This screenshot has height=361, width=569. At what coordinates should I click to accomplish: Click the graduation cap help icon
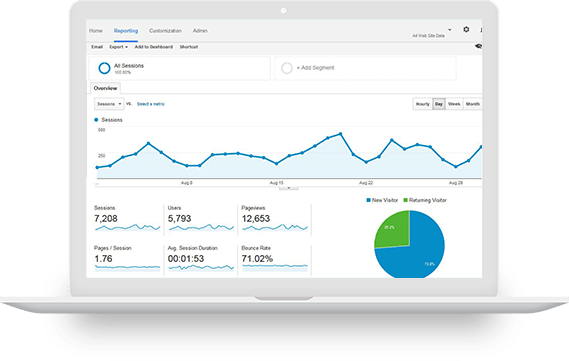click(479, 46)
